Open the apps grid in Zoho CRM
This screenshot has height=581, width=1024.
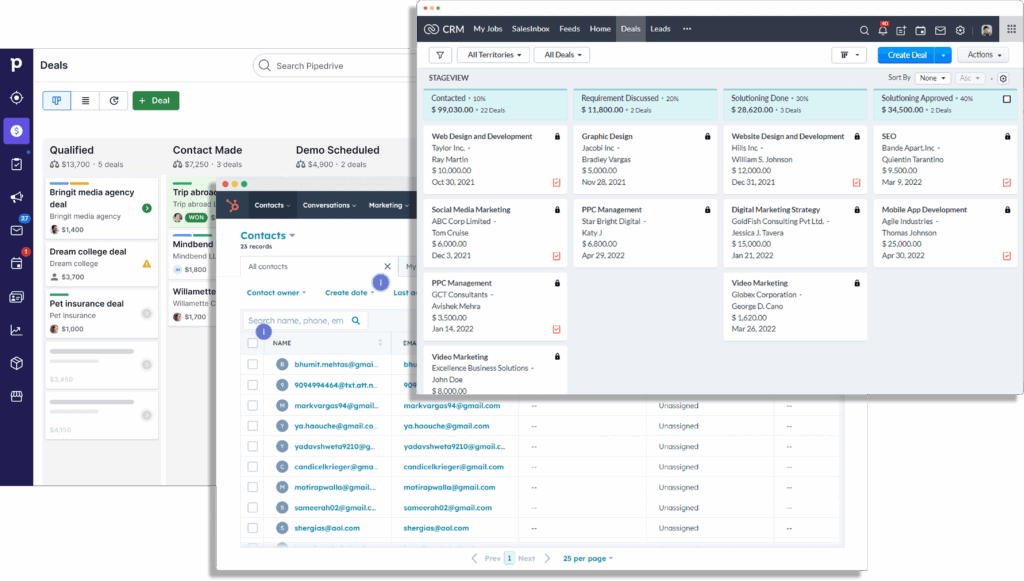pyautogui.click(x=1011, y=29)
